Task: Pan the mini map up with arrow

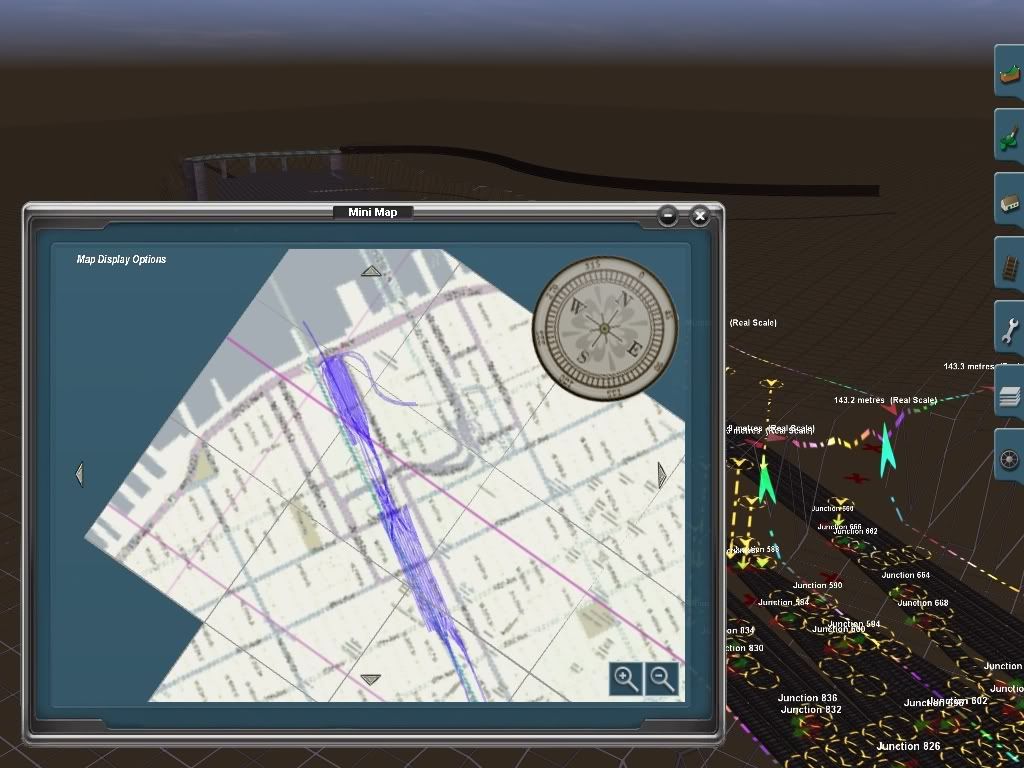Action: pyautogui.click(x=371, y=270)
